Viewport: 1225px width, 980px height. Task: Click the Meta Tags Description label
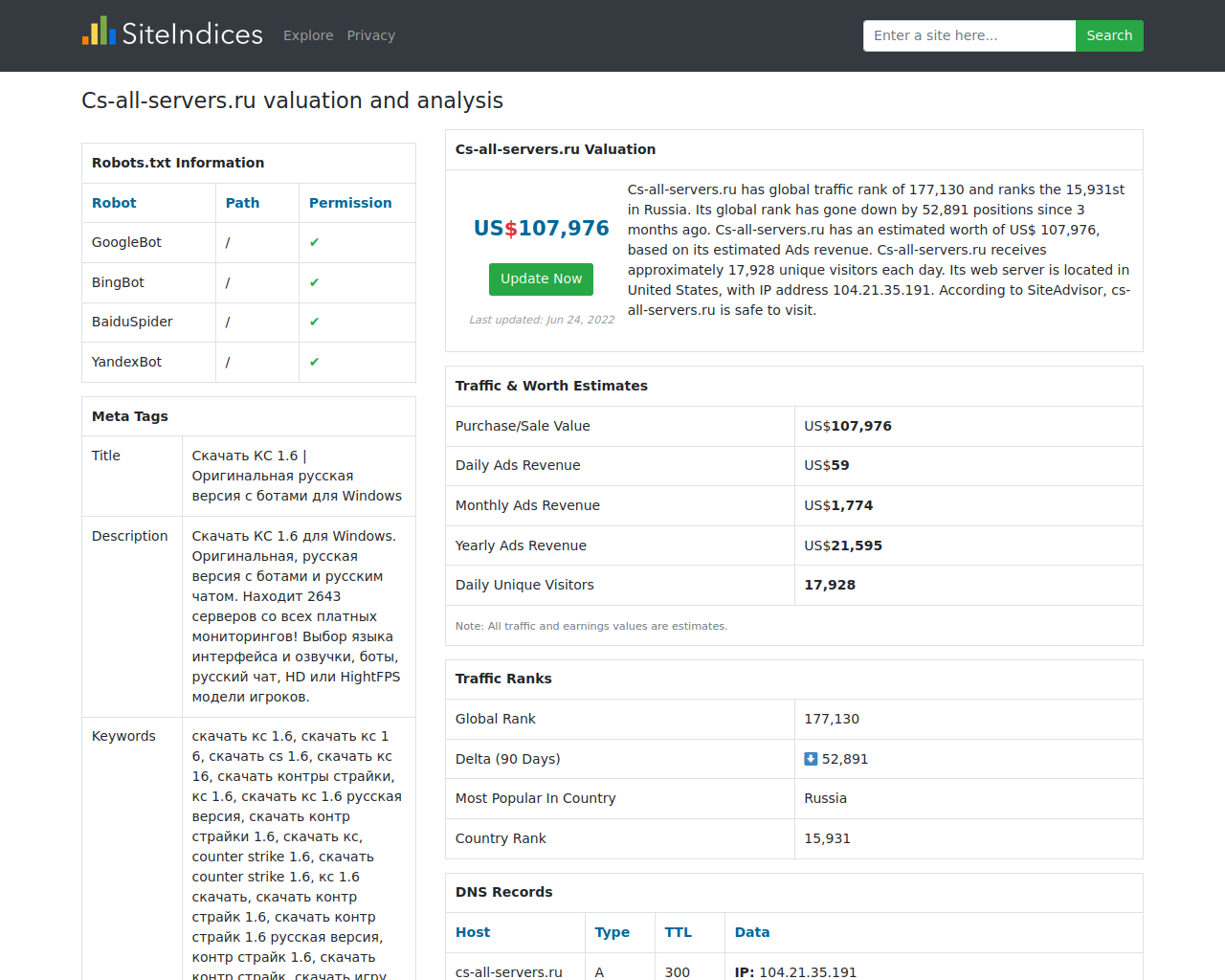point(130,536)
